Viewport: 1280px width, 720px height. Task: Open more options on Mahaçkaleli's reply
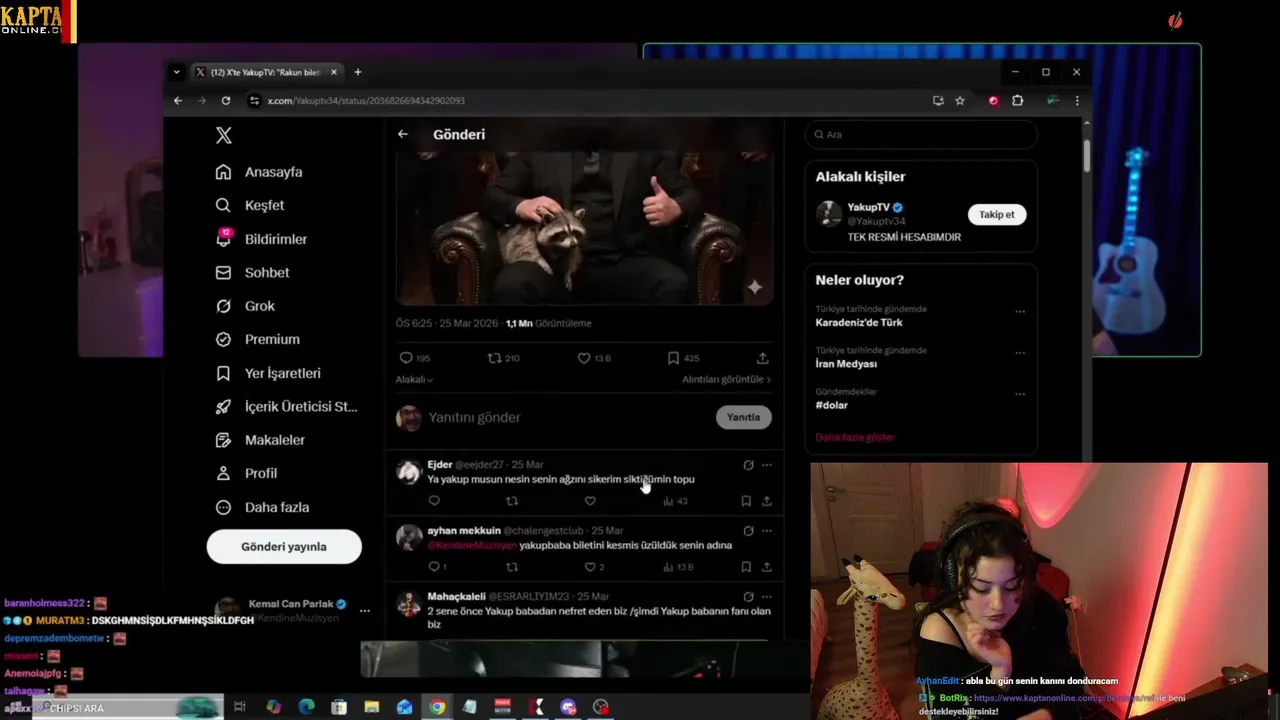767,597
